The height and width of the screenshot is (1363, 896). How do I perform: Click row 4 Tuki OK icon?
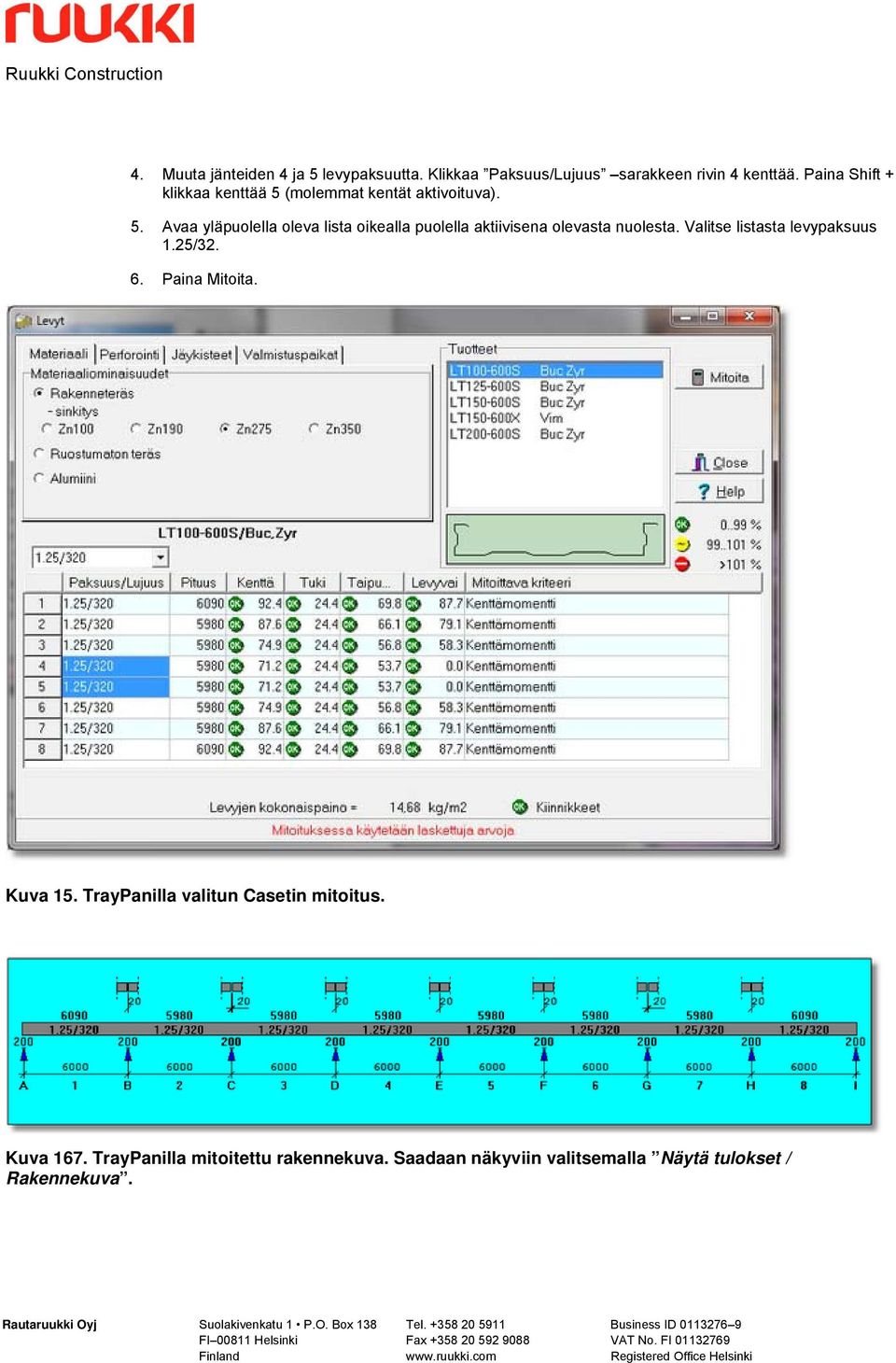(350, 667)
